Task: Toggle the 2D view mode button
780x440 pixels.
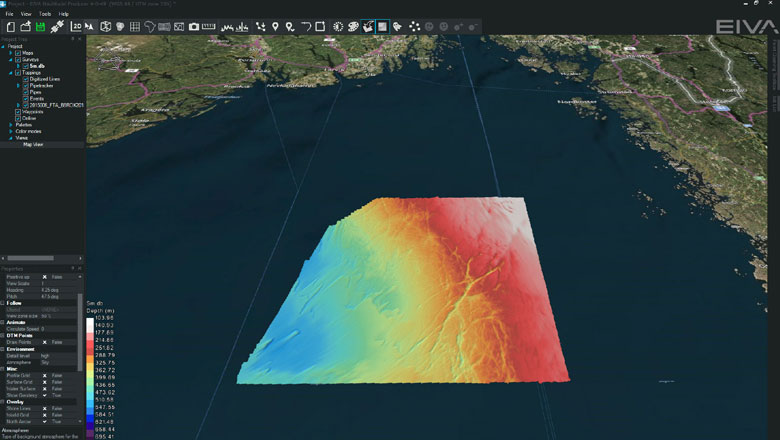Action: 77,27
